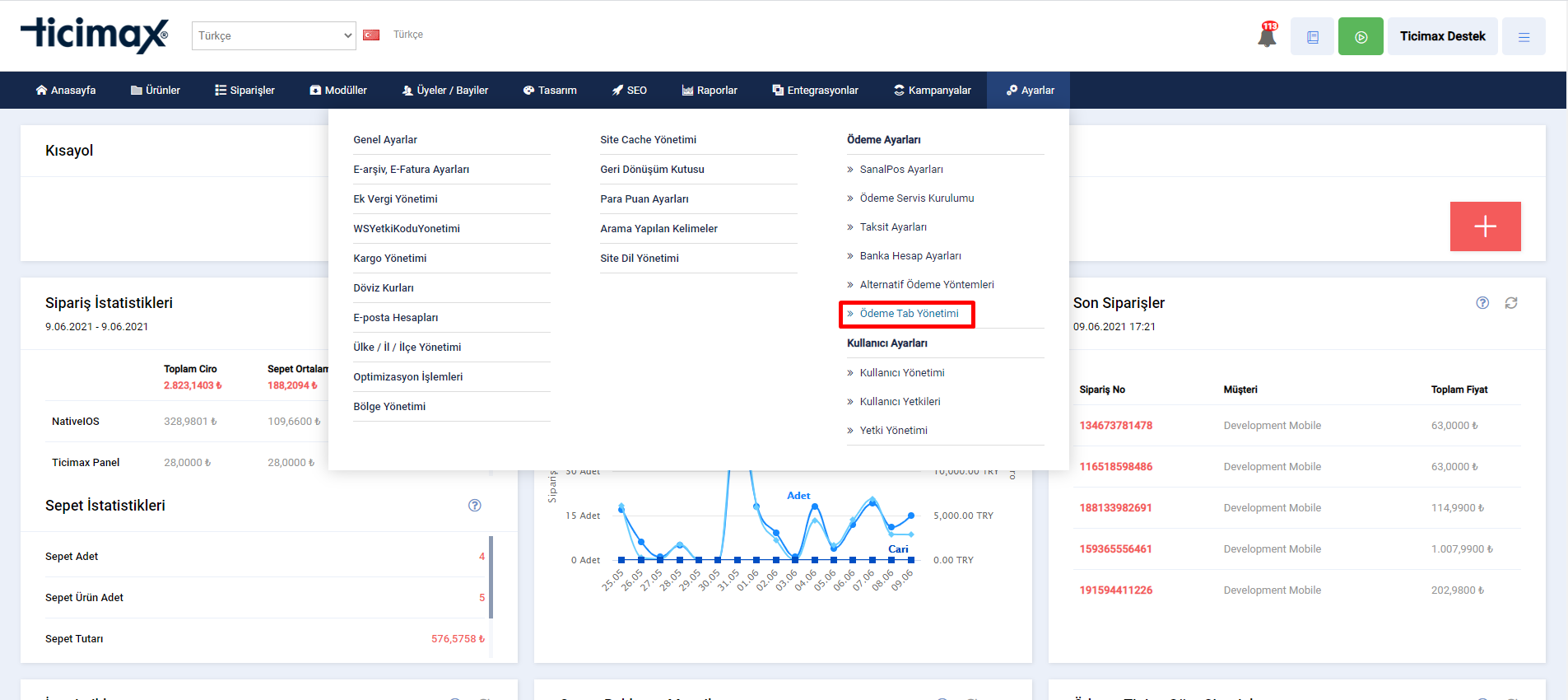Open the Kampanyalar menu
This screenshot has width=1568, height=700.
(933, 91)
